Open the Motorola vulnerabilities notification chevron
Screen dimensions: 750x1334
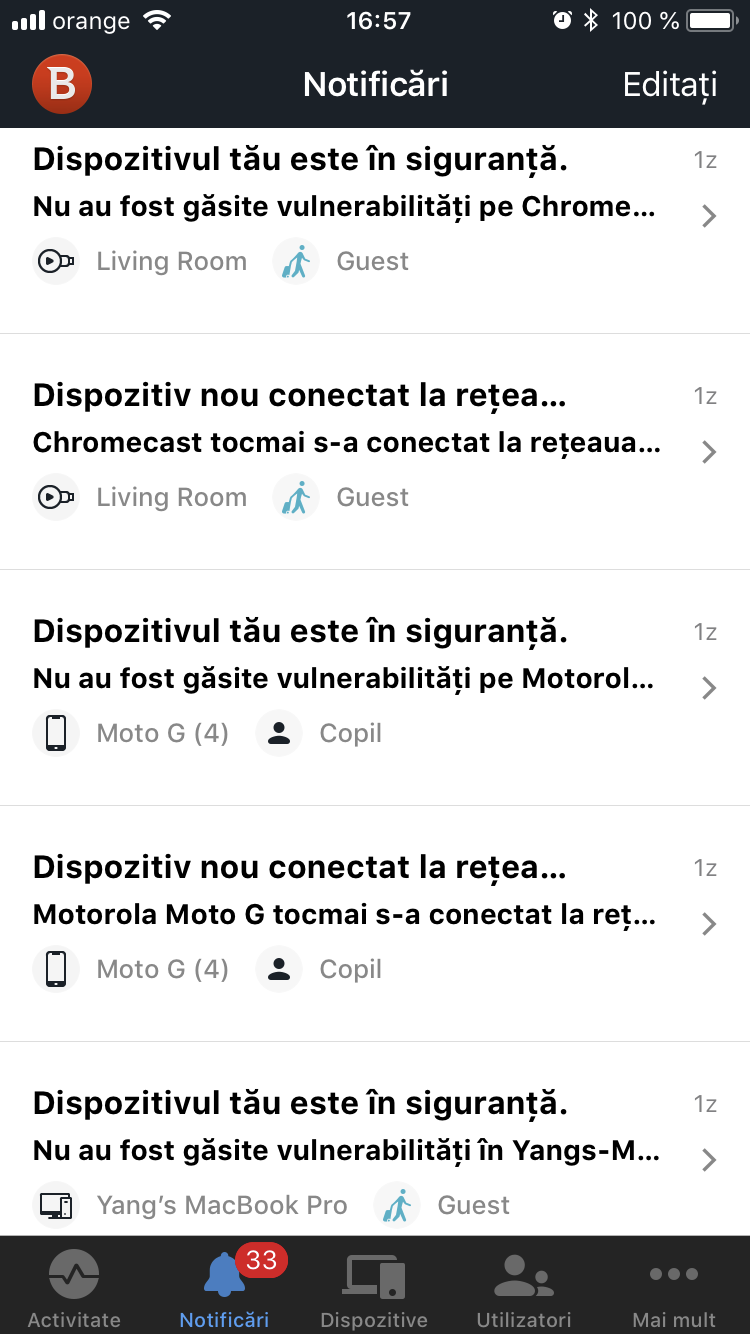tap(709, 688)
